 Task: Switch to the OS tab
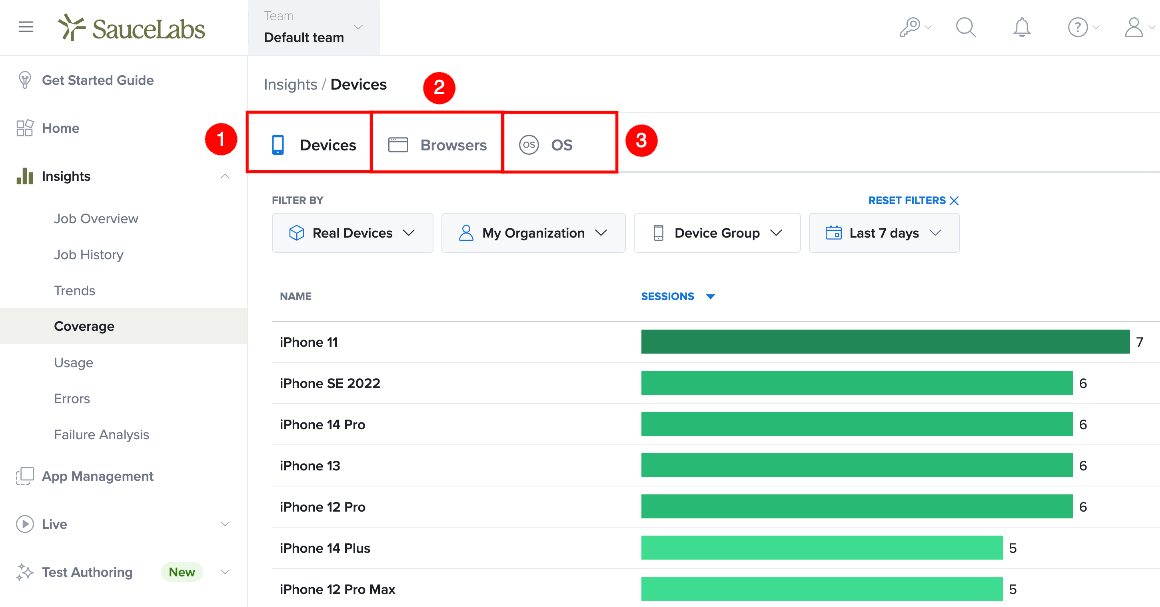[560, 142]
